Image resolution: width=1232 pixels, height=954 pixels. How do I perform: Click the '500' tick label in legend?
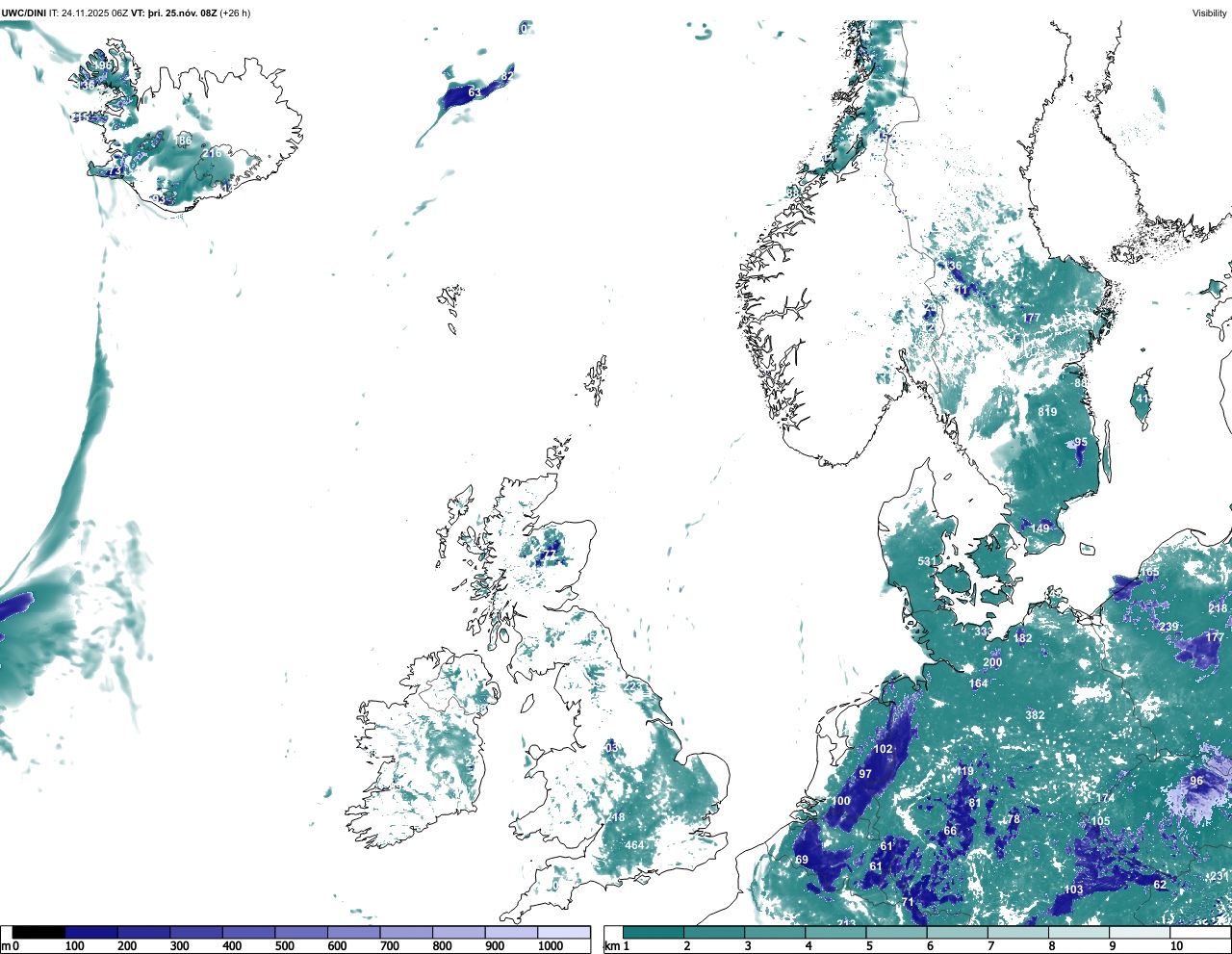click(285, 946)
